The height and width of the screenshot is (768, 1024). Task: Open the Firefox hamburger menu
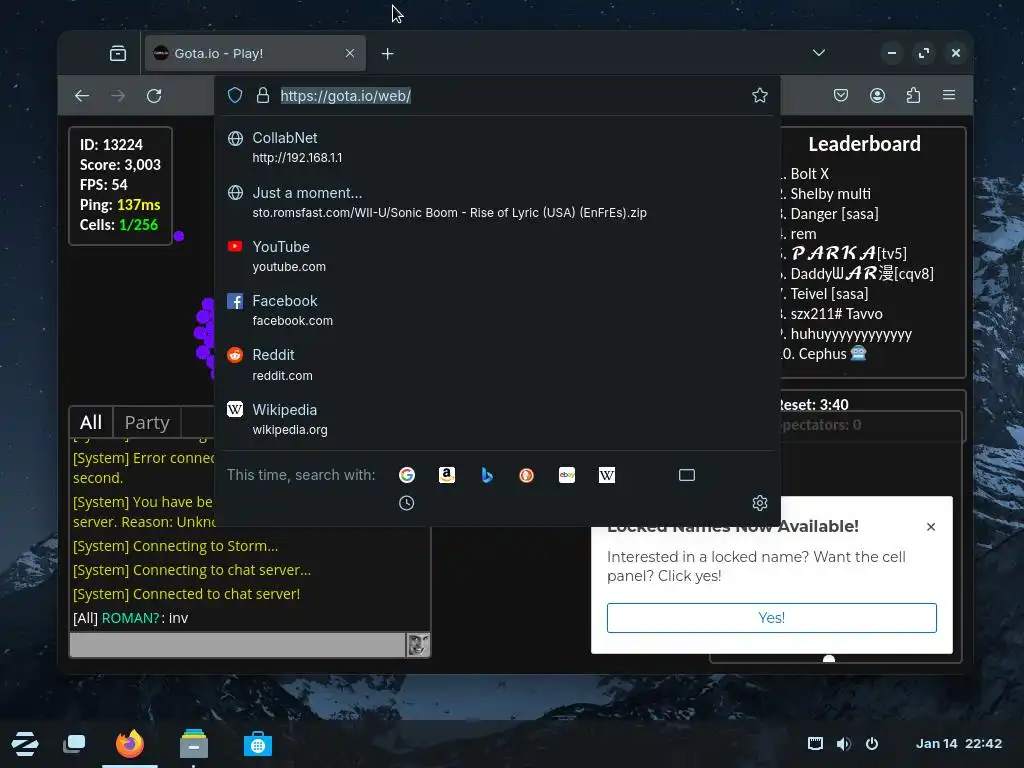click(949, 95)
